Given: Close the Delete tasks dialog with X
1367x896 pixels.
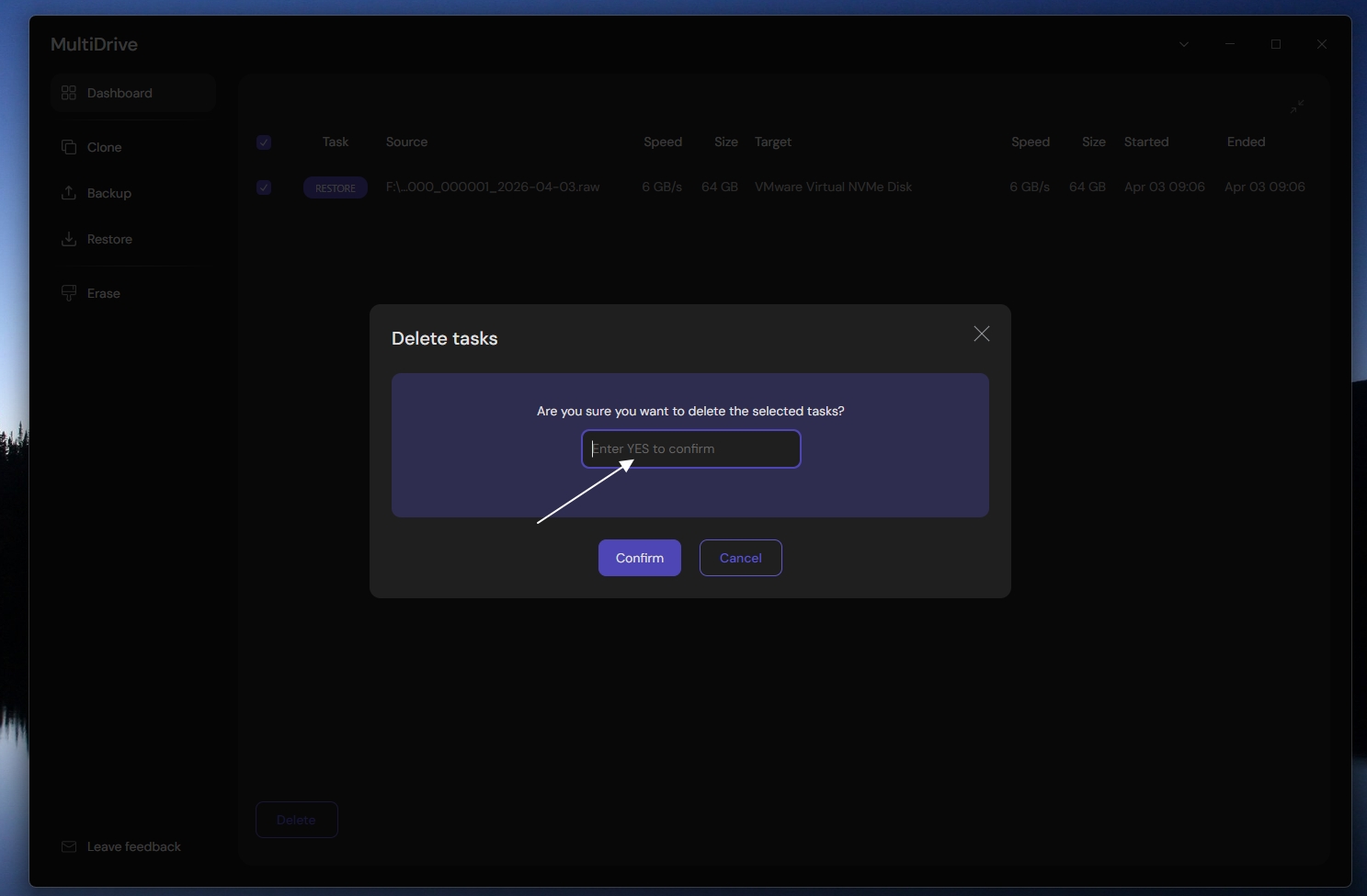Looking at the screenshot, I should [981, 335].
